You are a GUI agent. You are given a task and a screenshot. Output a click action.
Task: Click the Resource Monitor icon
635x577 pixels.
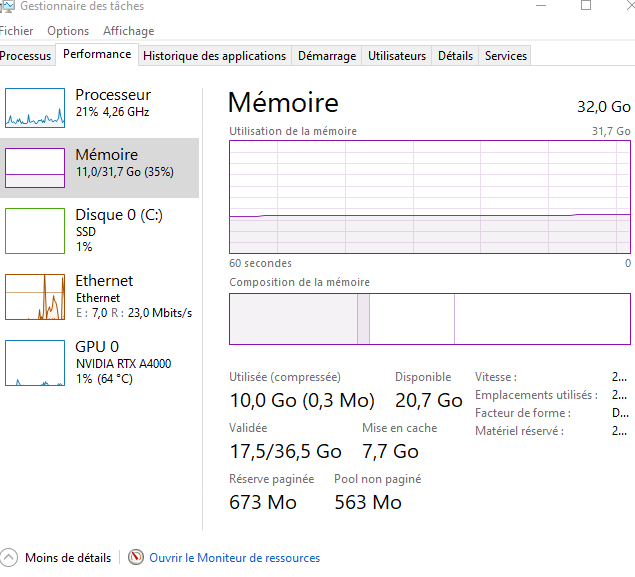[x=136, y=557]
